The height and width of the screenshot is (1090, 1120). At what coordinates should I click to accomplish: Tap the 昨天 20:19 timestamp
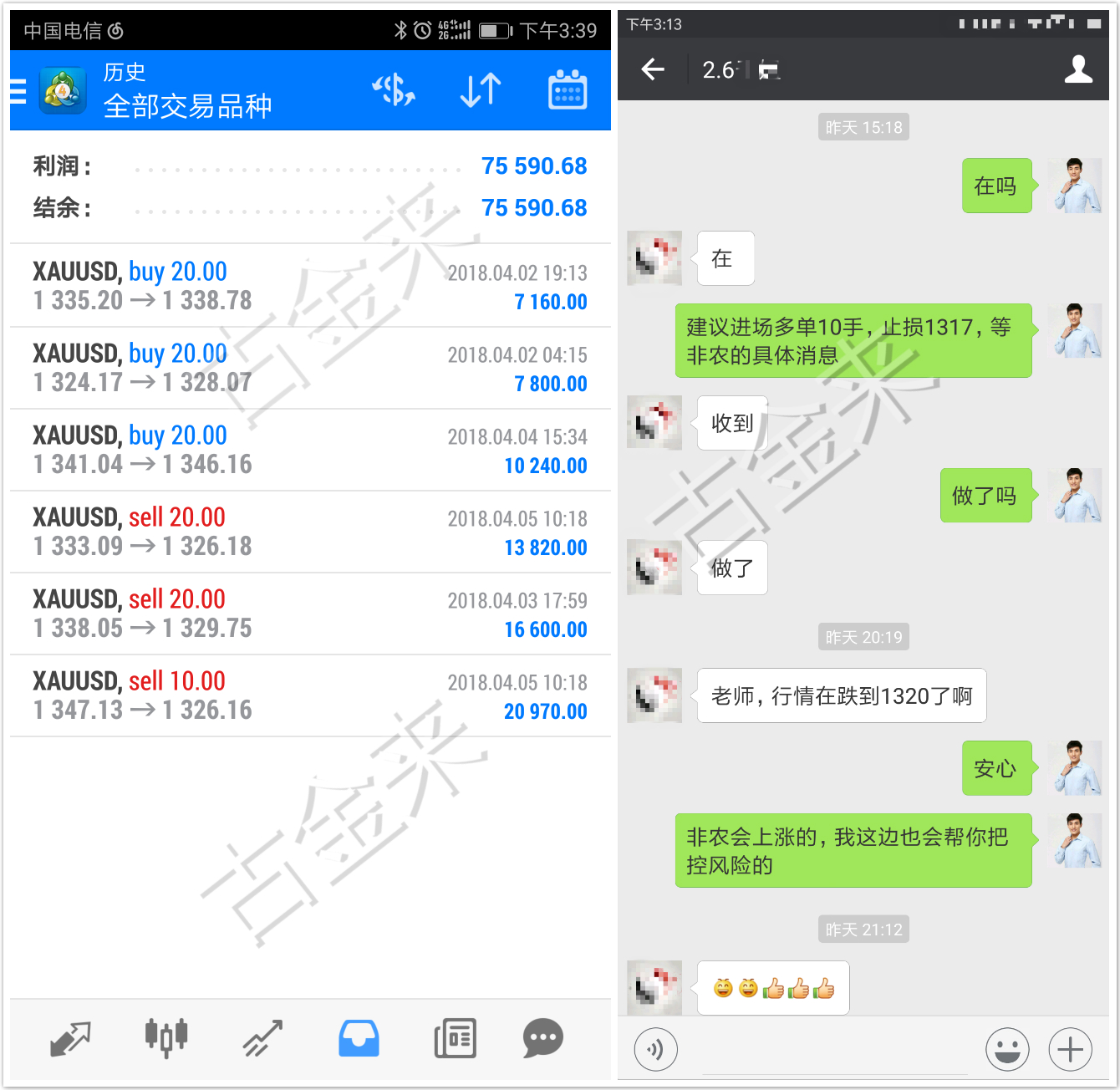(863, 637)
